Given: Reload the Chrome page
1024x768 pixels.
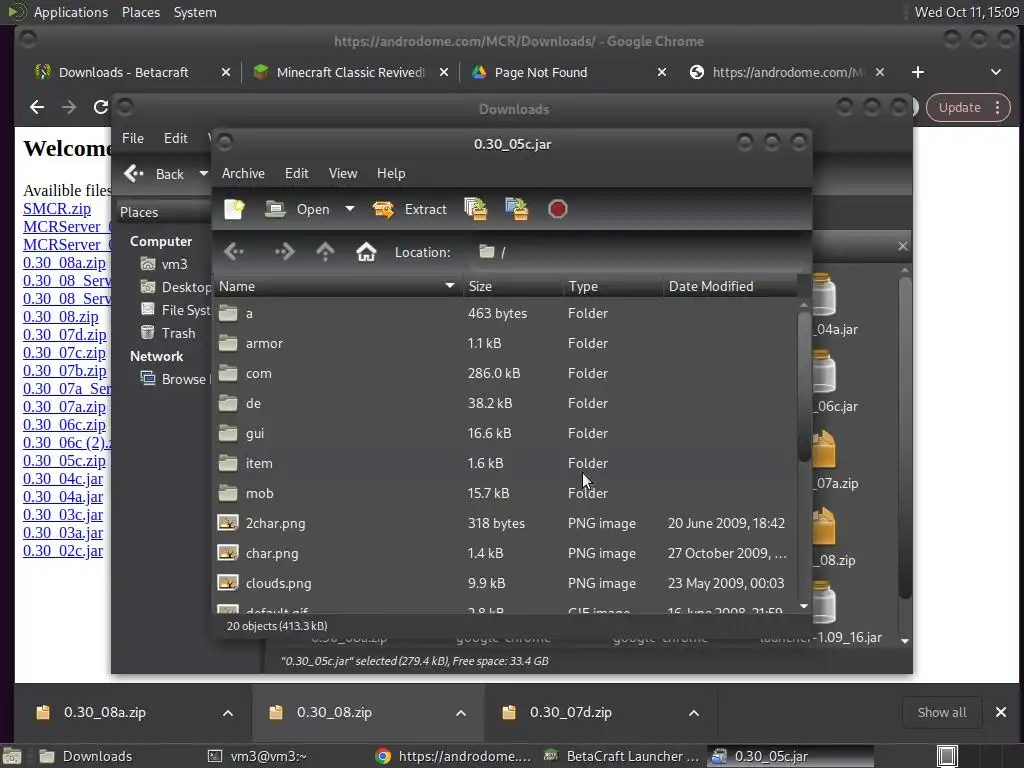Looking at the screenshot, I should [100, 107].
